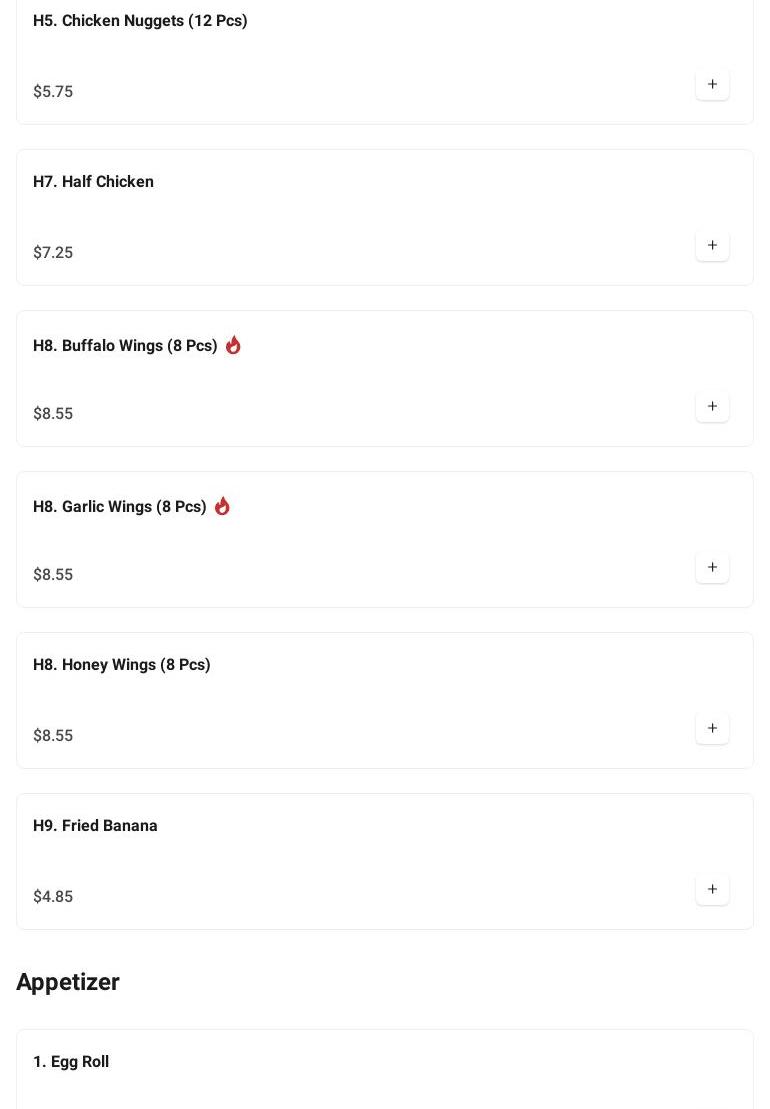Viewport: 770px width, 1109px height.
Task: Click the Appetizer section heading
Action: pos(68,982)
